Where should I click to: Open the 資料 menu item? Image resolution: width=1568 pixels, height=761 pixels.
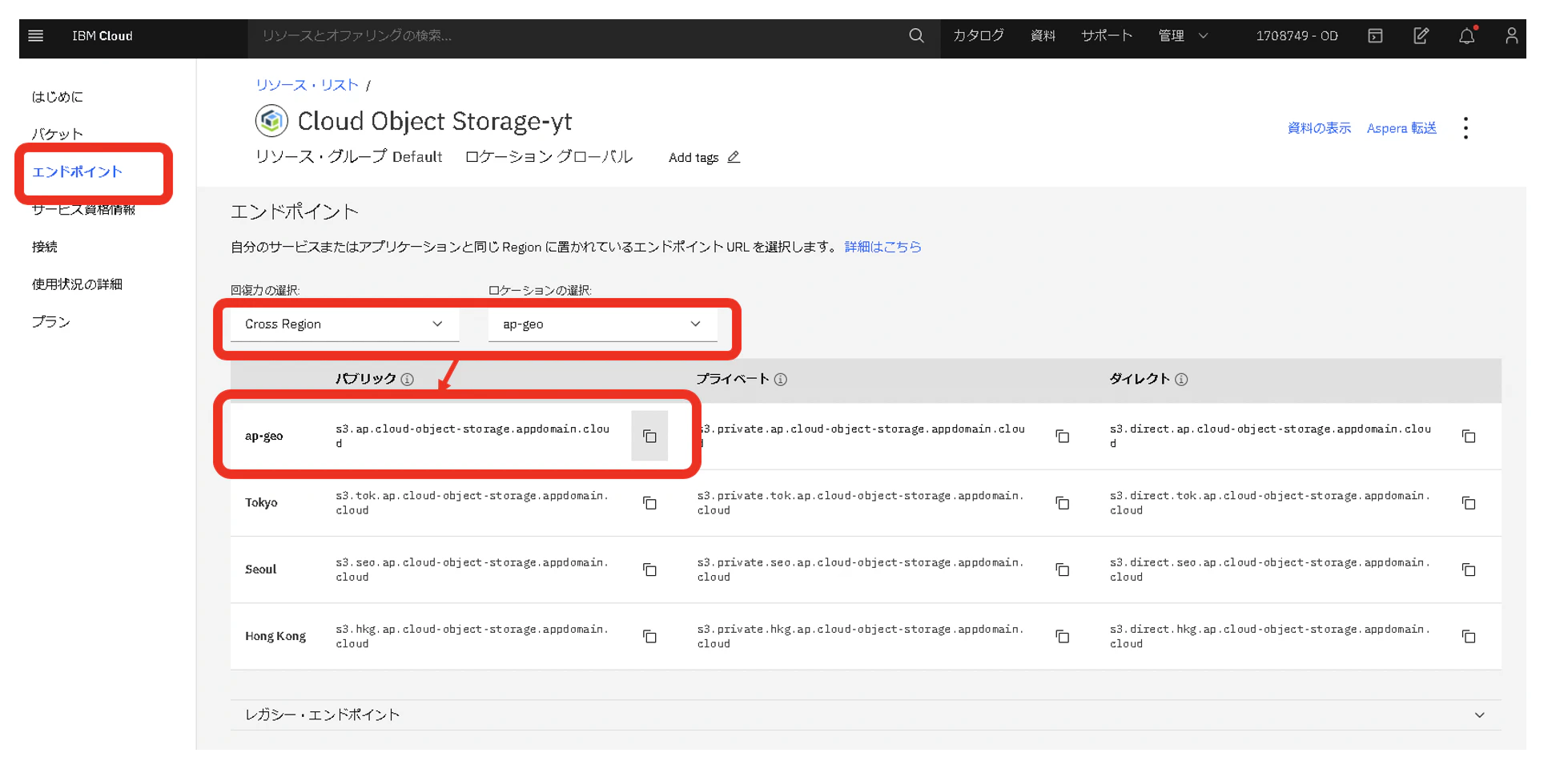[1043, 36]
